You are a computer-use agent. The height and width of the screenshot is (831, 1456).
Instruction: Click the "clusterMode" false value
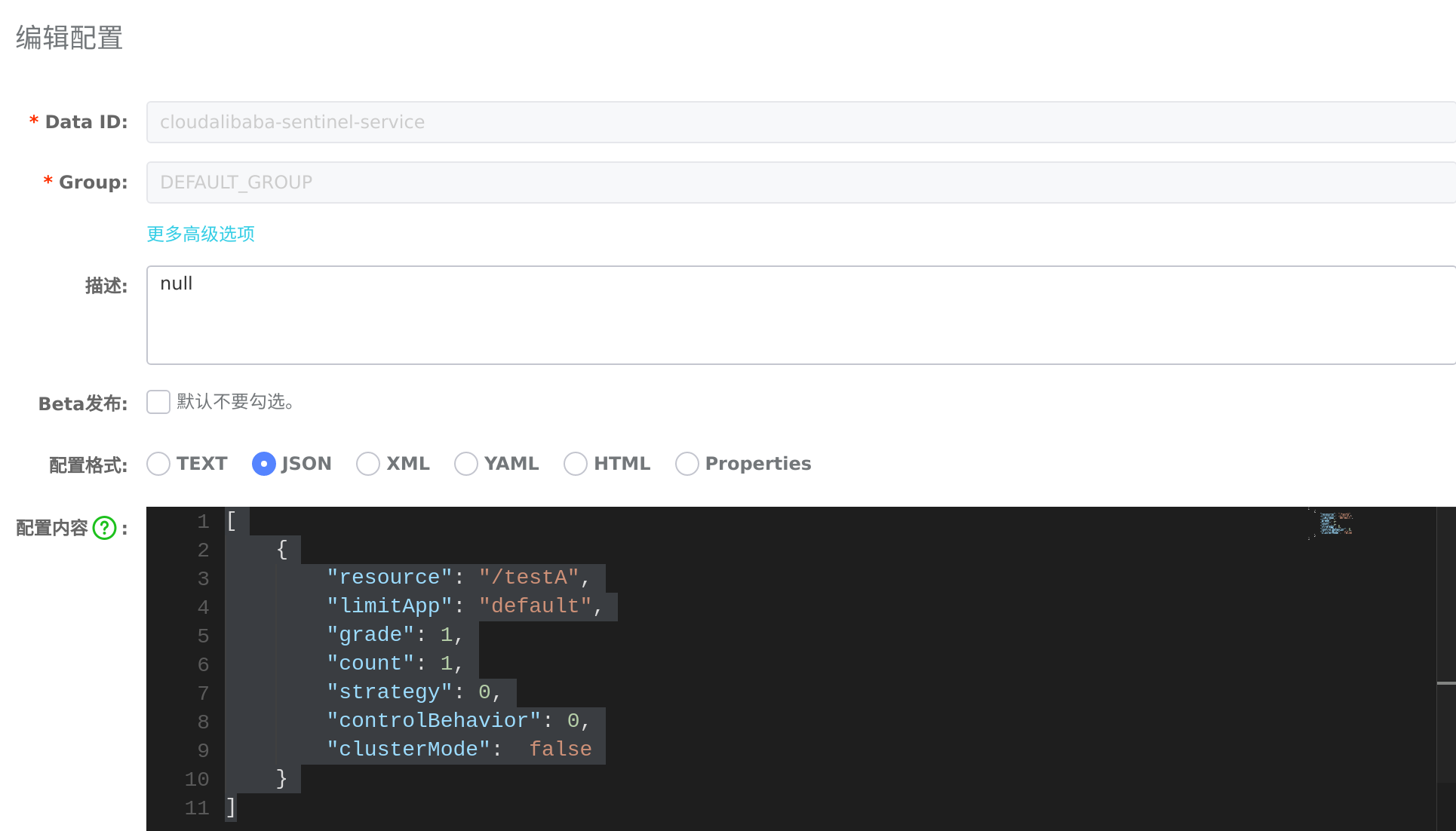[560, 750]
